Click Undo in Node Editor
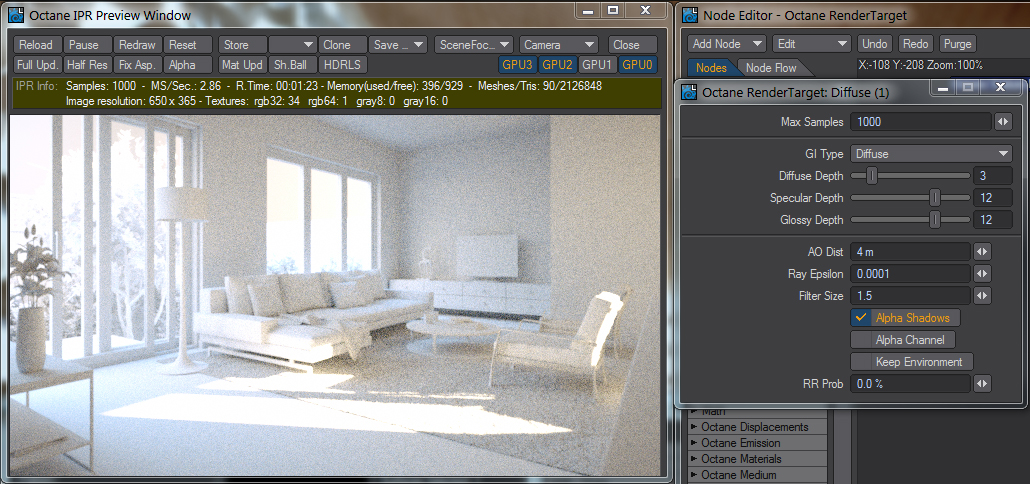This screenshot has height=484, width=1030. pos(875,44)
